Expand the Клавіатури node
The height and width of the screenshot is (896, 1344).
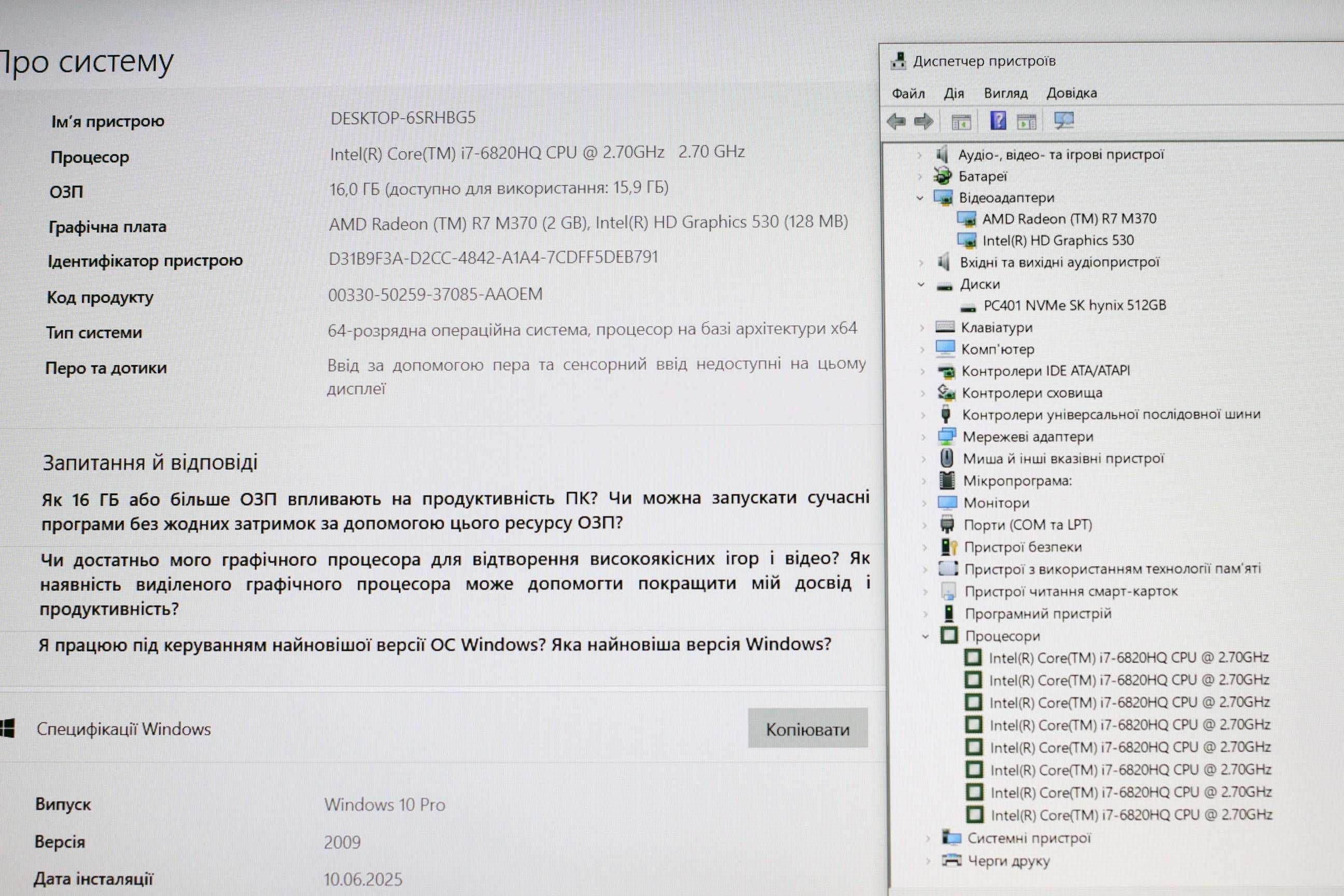click(x=921, y=328)
